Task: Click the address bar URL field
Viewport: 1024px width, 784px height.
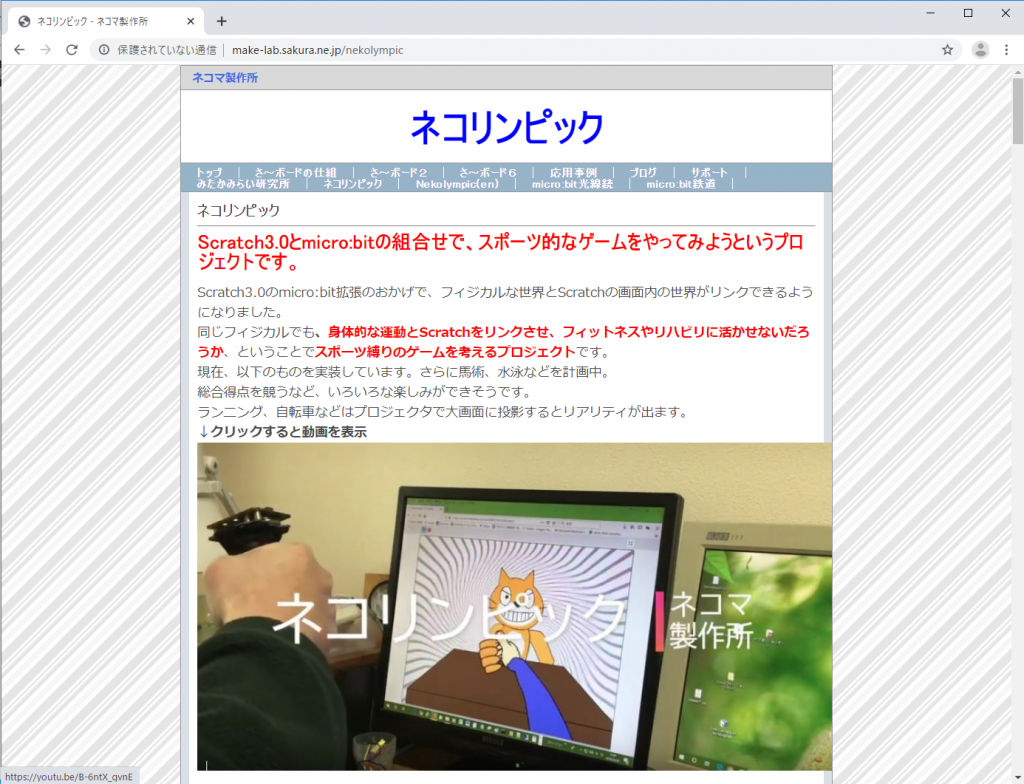Action: (500, 50)
